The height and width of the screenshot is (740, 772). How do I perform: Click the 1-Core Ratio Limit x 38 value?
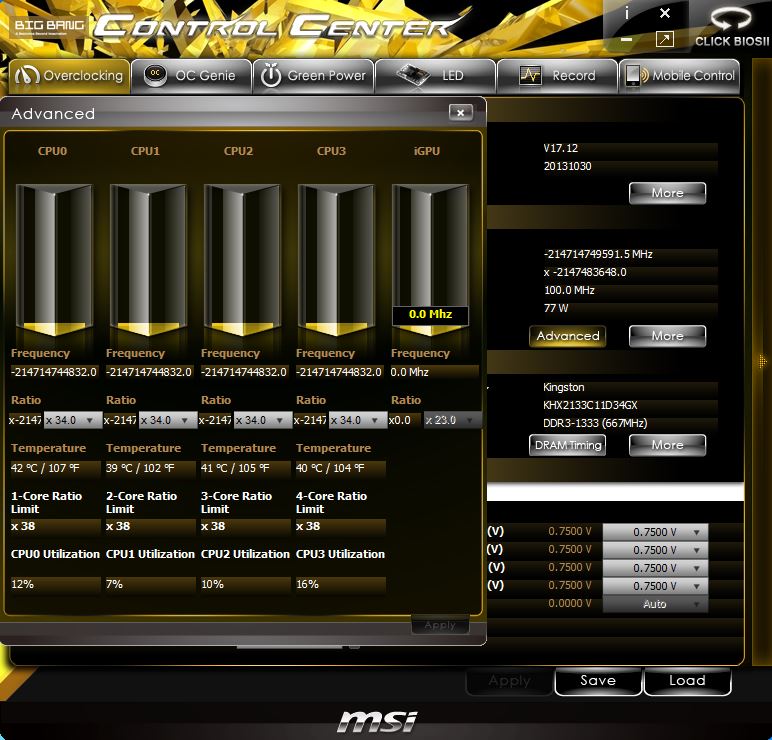(x=55, y=526)
